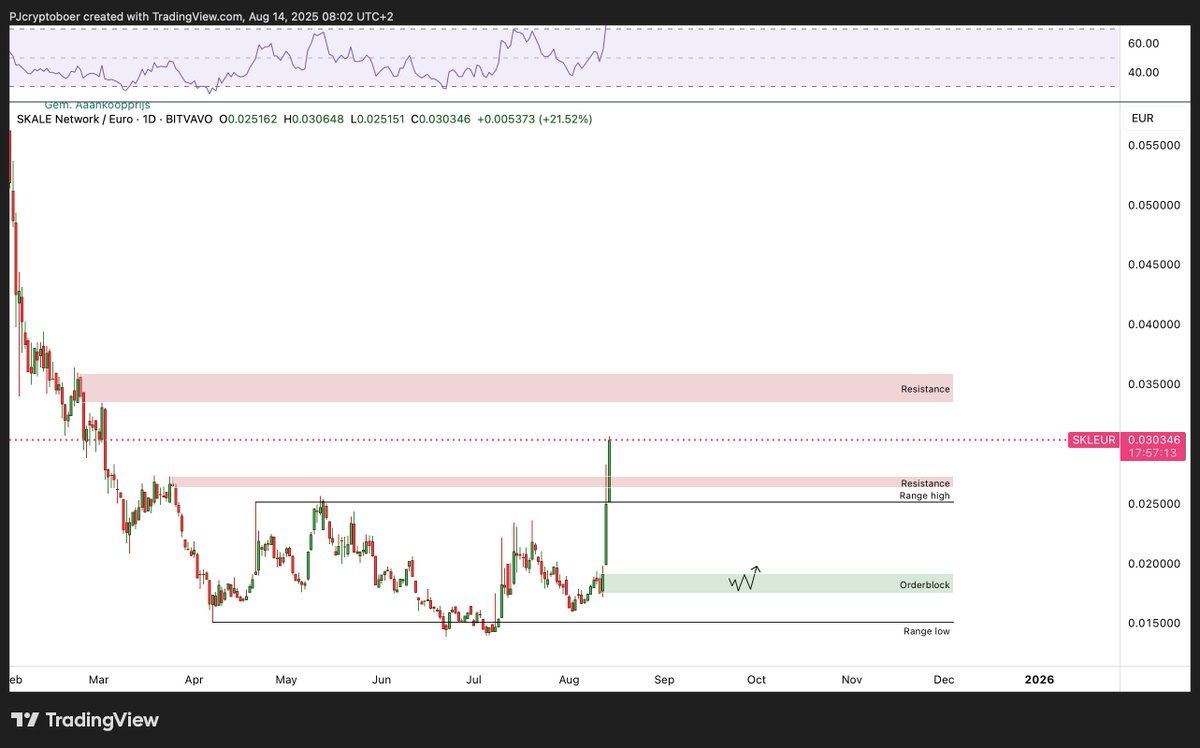Image resolution: width=1200 pixels, height=748 pixels.
Task: Click the 'Oct' label on the time axis
Action: coord(756,680)
